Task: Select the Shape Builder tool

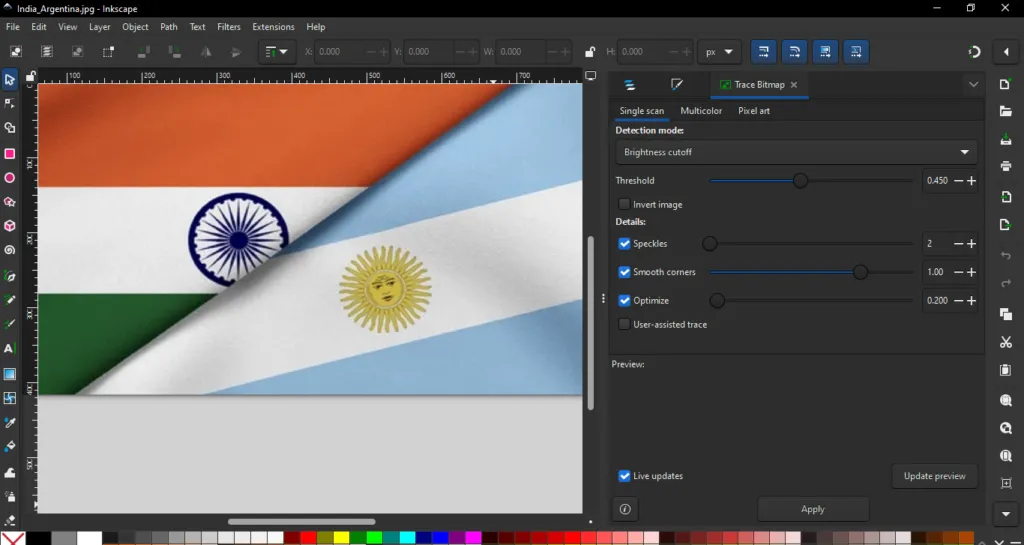Action: [9, 128]
